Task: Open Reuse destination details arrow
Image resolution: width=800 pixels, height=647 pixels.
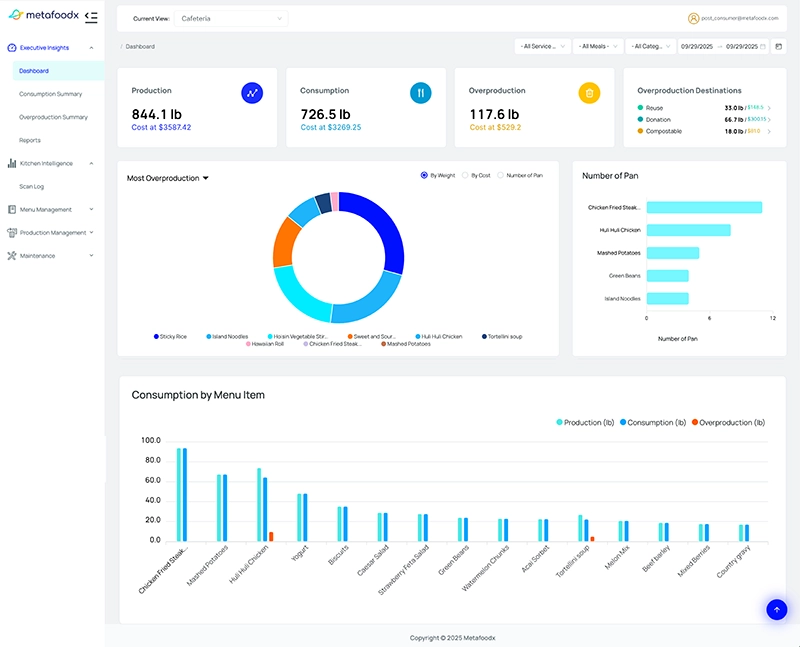Action: click(x=769, y=108)
